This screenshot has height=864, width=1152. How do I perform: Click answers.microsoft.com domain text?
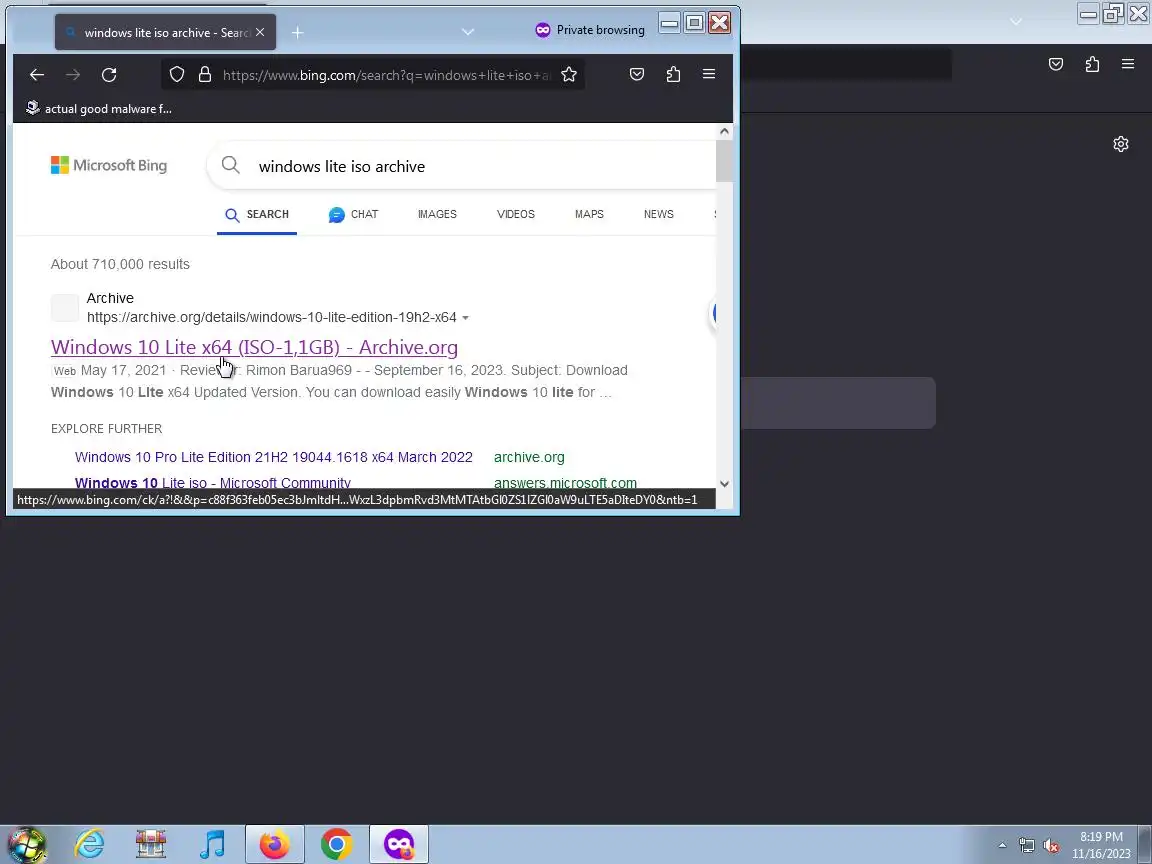coord(565,483)
